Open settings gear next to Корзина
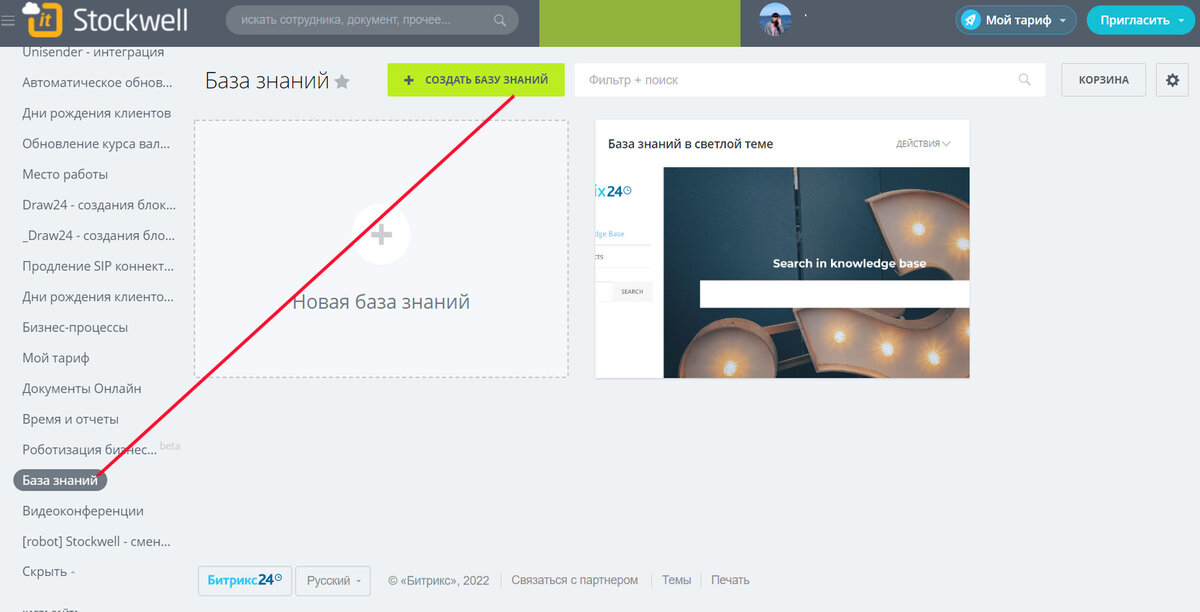The image size is (1200, 612). (x=1172, y=80)
